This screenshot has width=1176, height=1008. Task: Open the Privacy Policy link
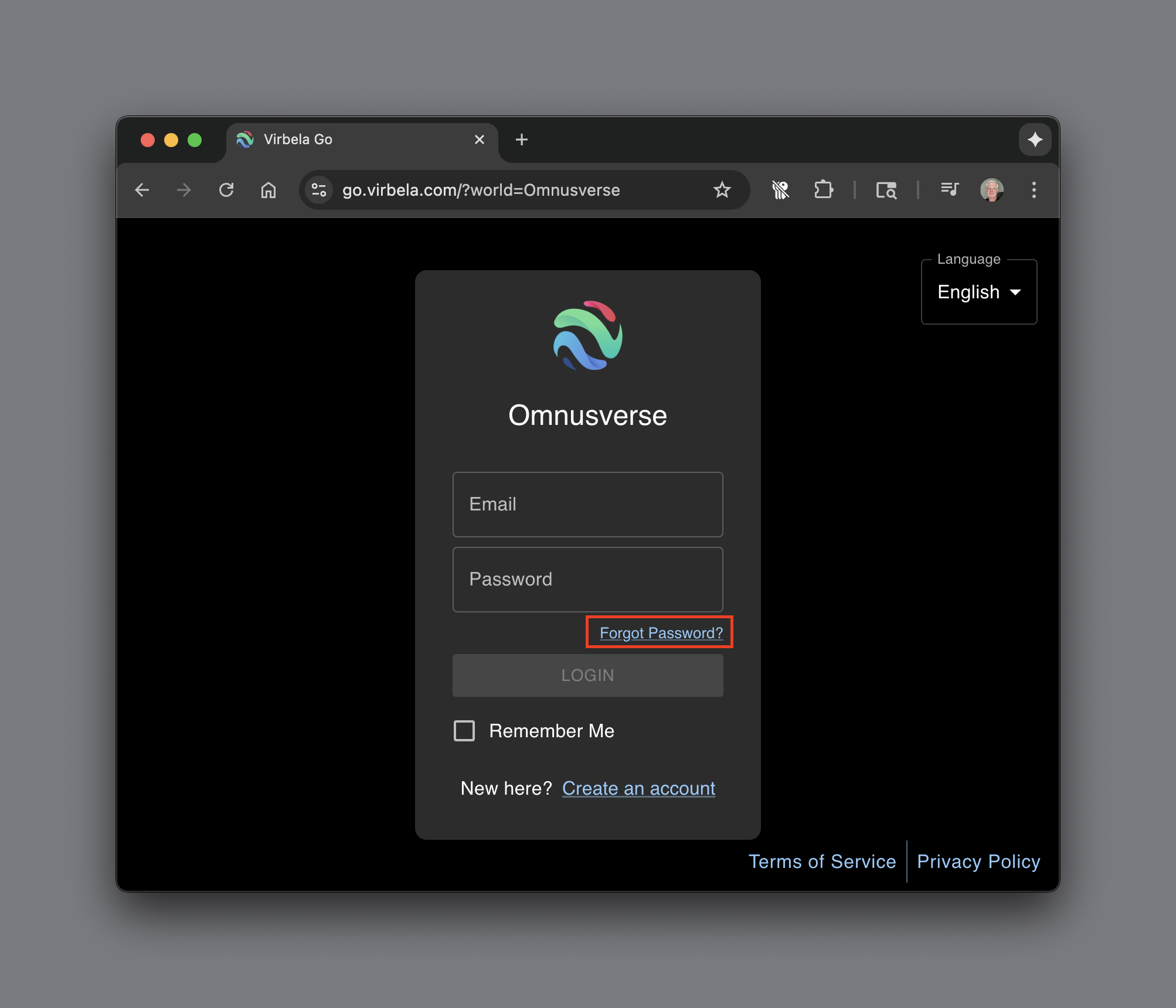pyautogui.click(x=978, y=861)
